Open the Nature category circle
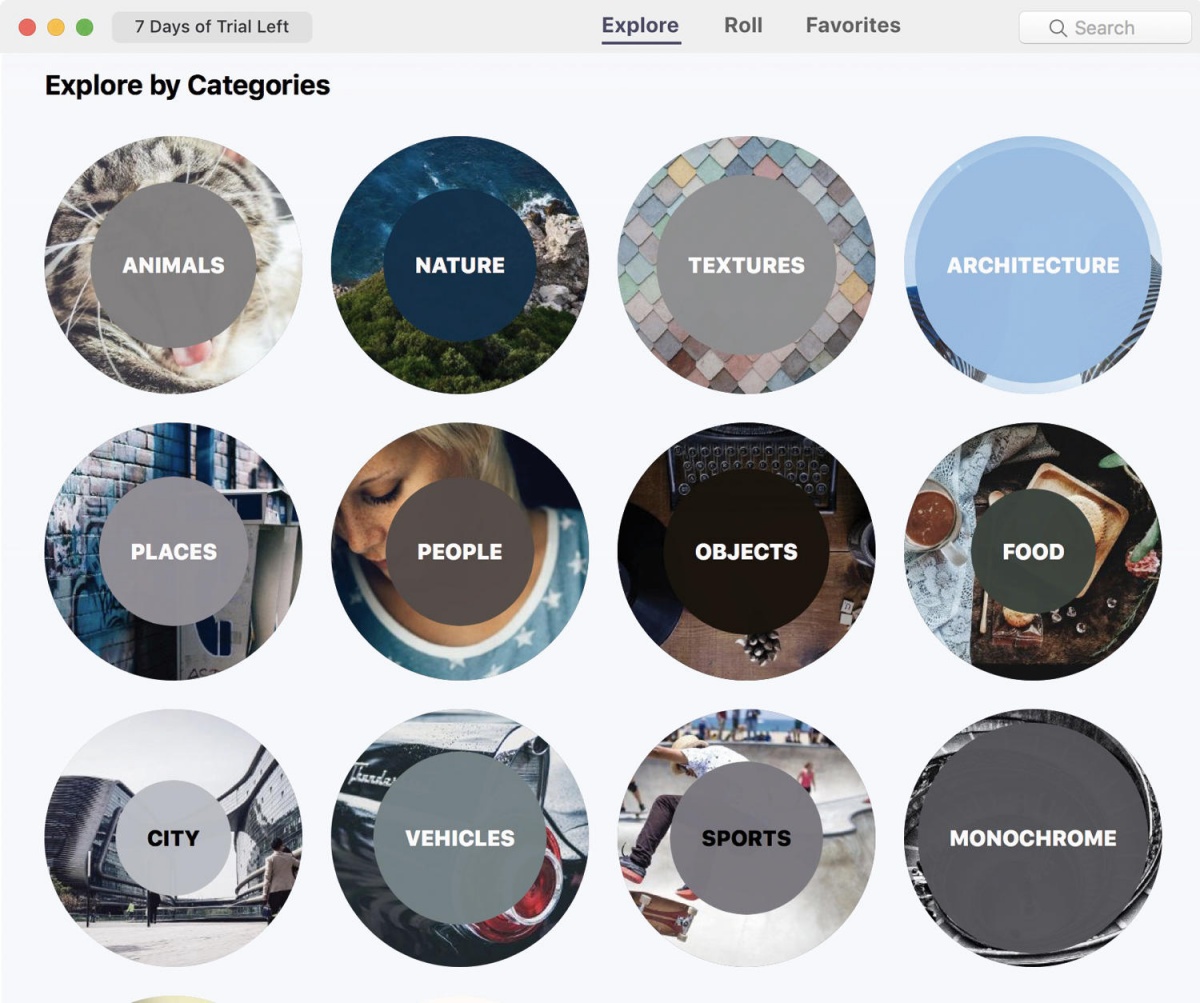The height and width of the screenshot is (1003, 1200). tap(460, 265)
